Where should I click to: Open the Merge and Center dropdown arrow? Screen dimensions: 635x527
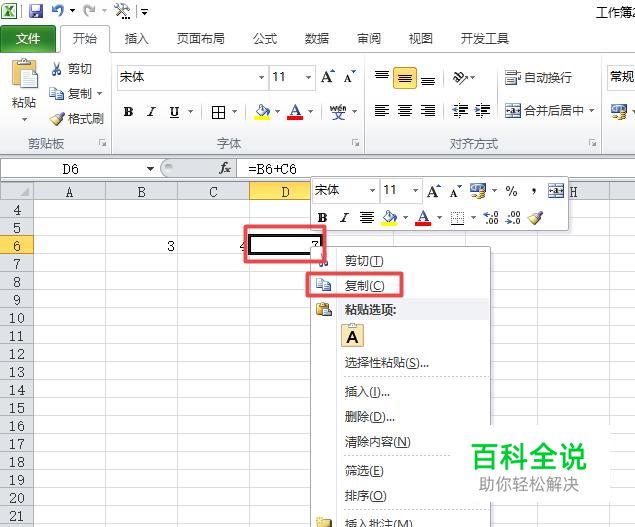592,110
